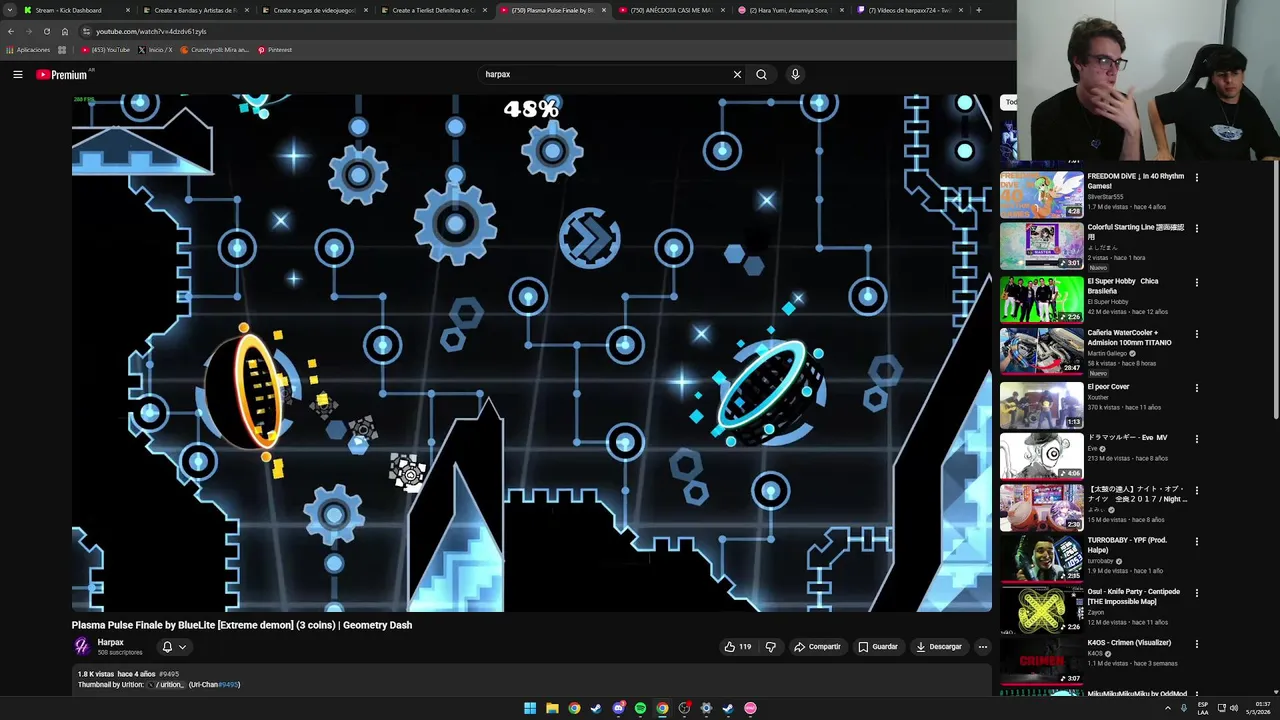Run search with magnifier icon
This screenshot has height=720, width=1280.
pos(761,74)
